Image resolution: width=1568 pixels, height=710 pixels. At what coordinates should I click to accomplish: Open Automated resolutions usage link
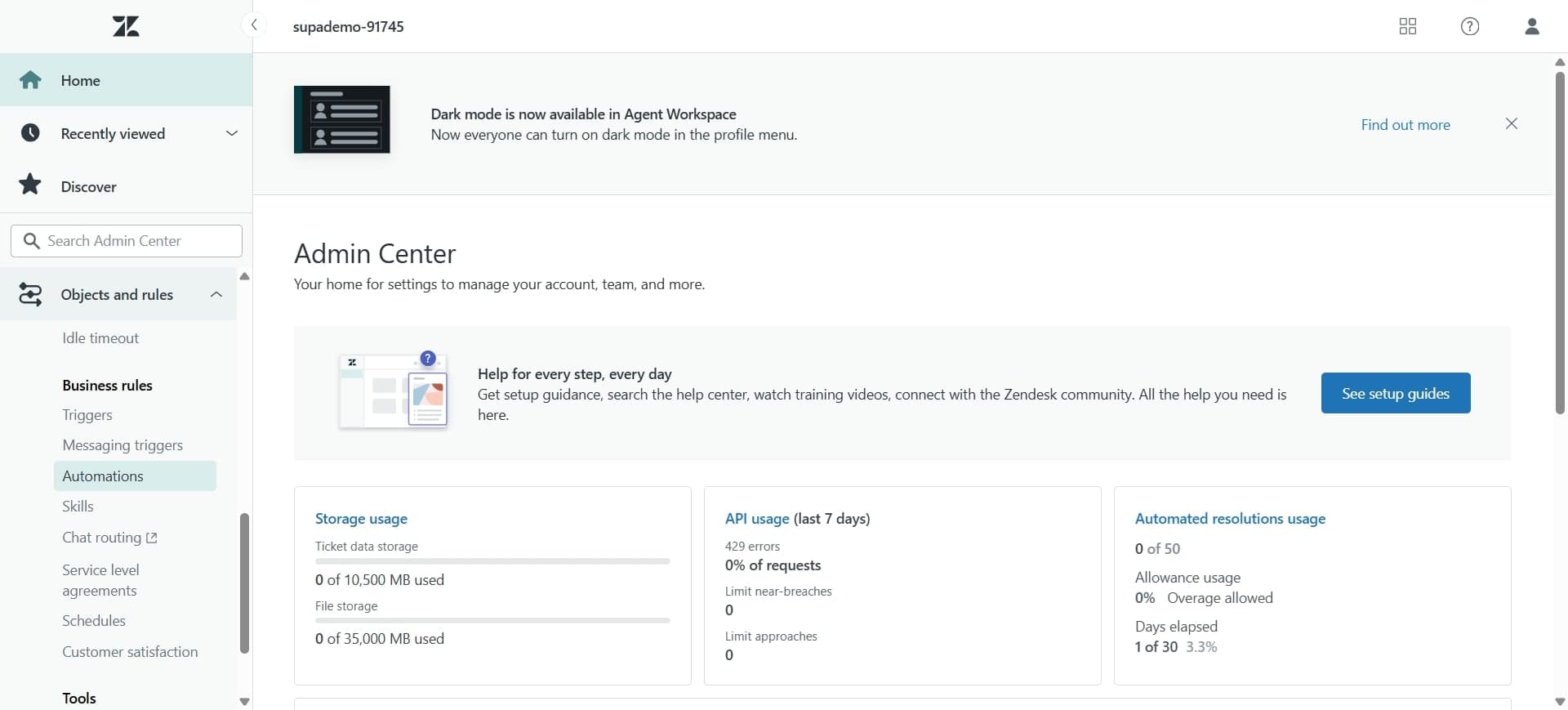pos(1230,519)
